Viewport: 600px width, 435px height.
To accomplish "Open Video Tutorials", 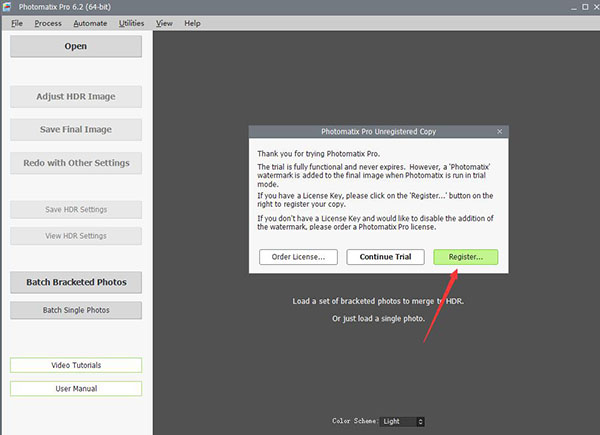I will 76,365.
